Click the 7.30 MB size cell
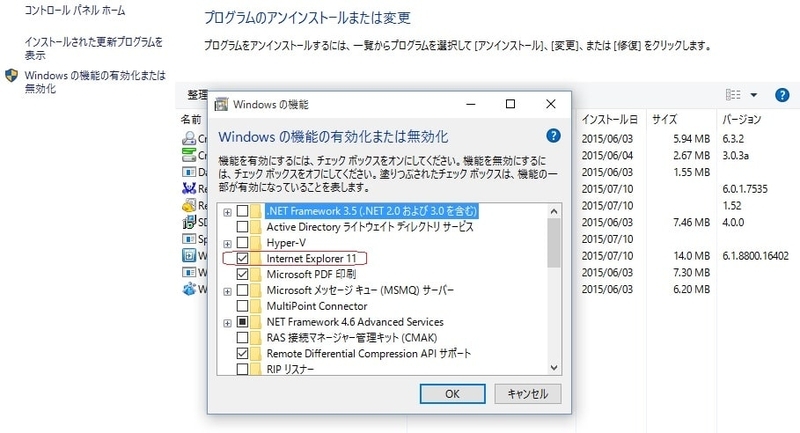800x433 pixels. pyautogui.click(x=691, y=272)
